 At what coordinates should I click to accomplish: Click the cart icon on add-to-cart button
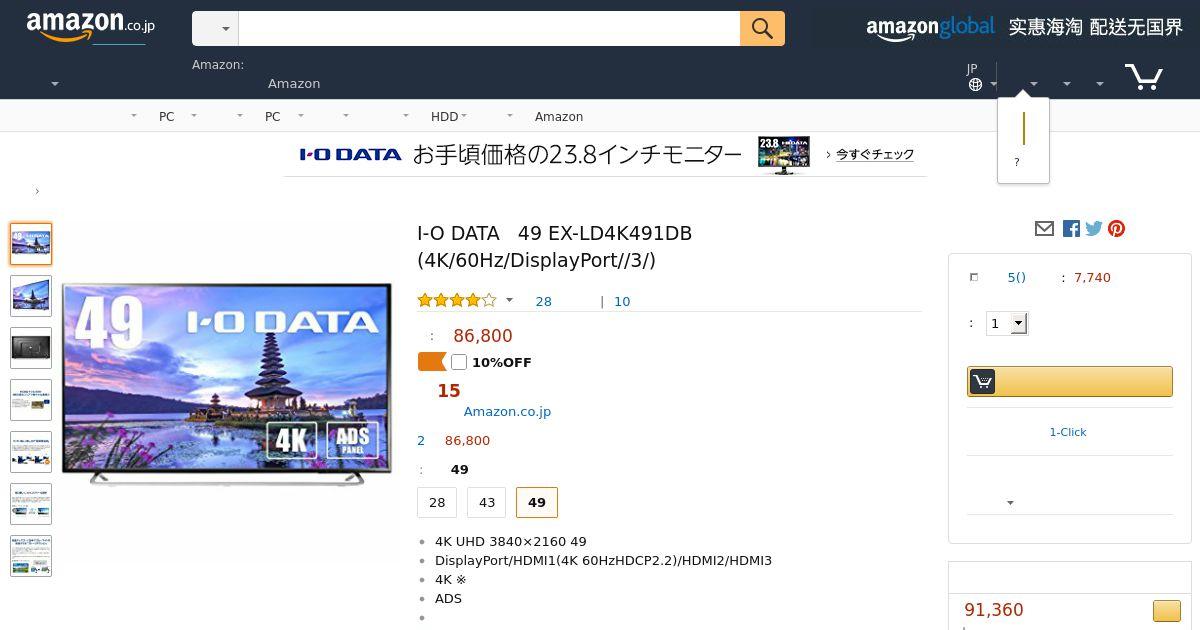point(982,381)
